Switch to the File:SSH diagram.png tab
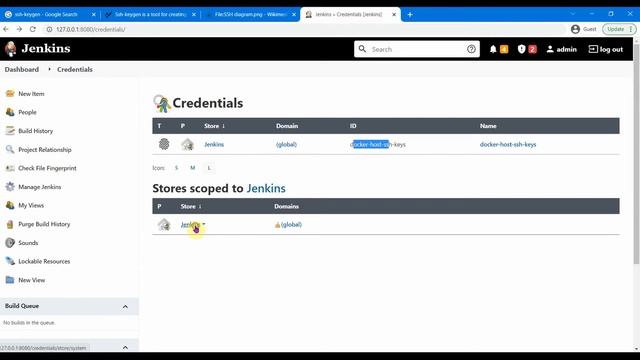 [250, 14]
